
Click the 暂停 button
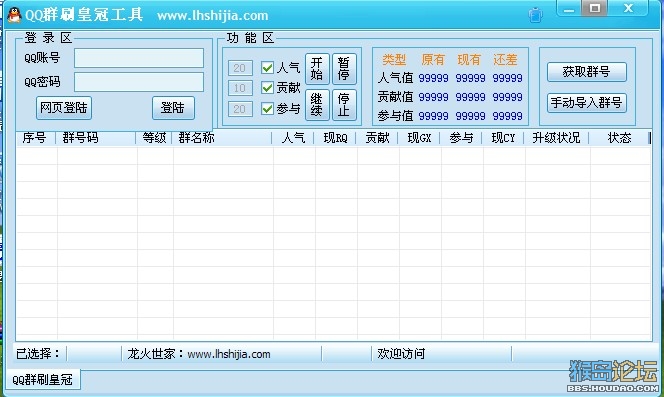344,69
